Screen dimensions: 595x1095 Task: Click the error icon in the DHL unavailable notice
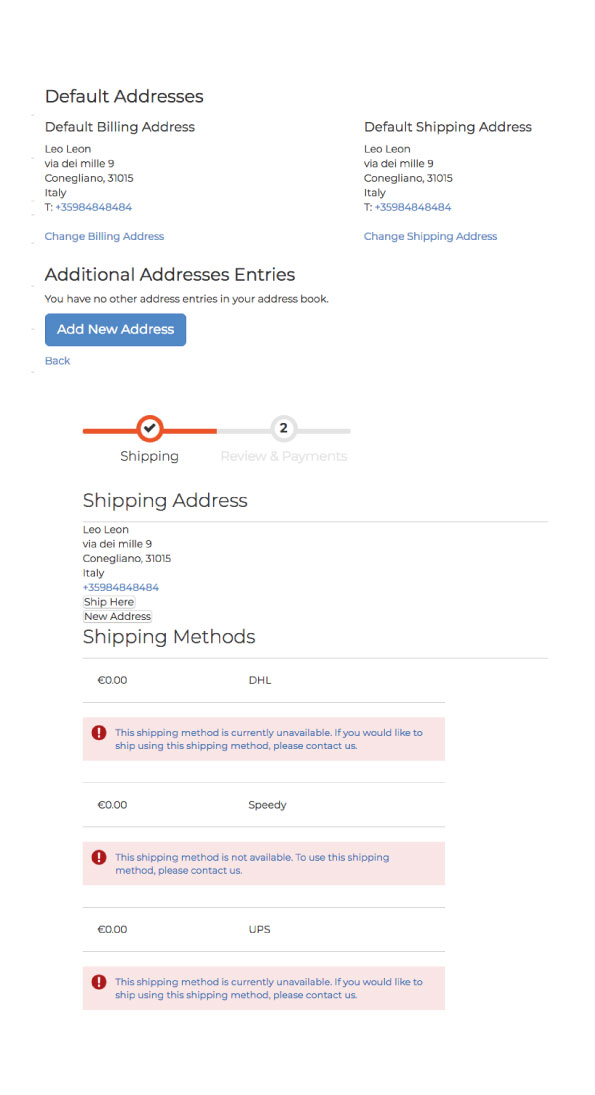[98, 732]
